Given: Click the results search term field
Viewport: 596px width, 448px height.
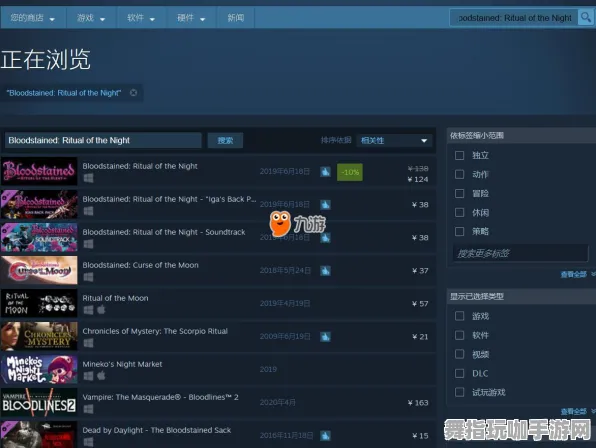Looking at the screenshot, I should point(103,141).
